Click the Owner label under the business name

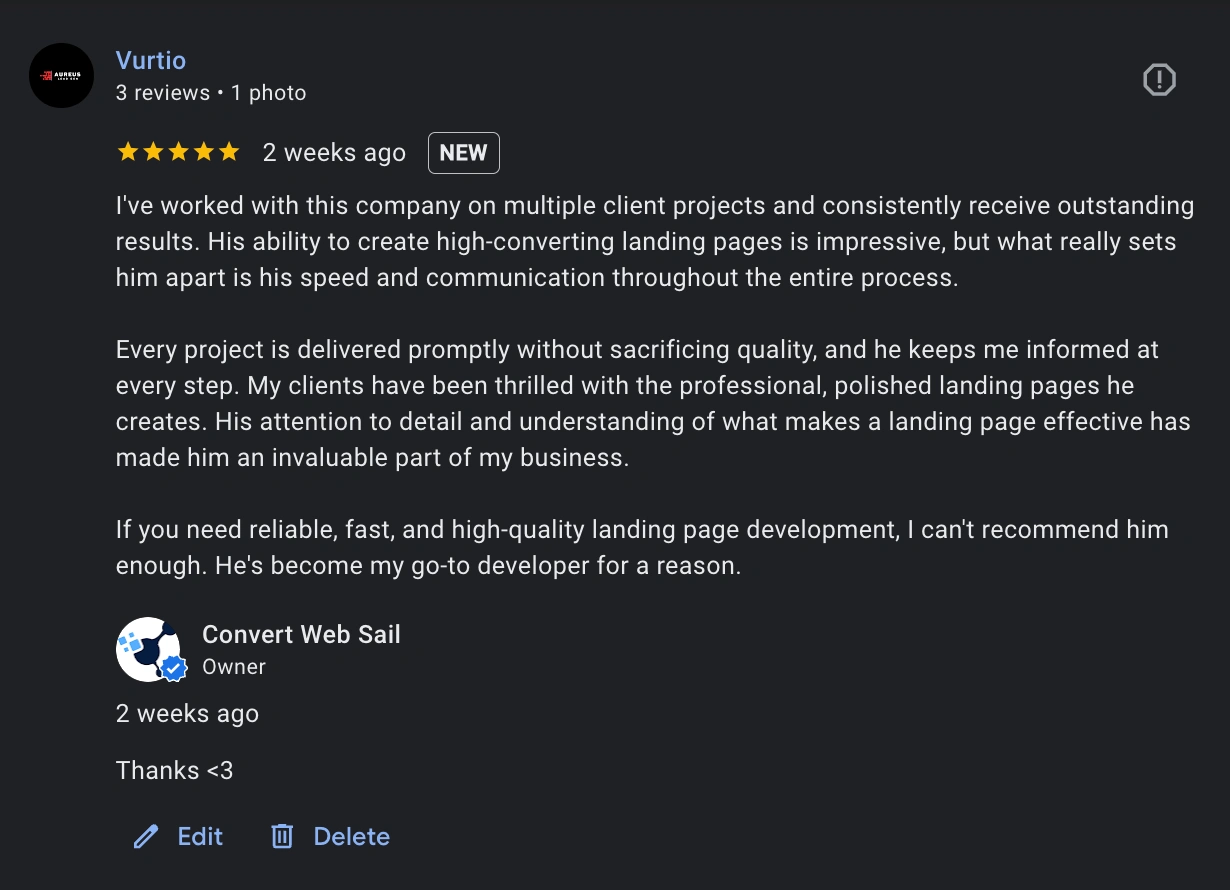point(233,666)
